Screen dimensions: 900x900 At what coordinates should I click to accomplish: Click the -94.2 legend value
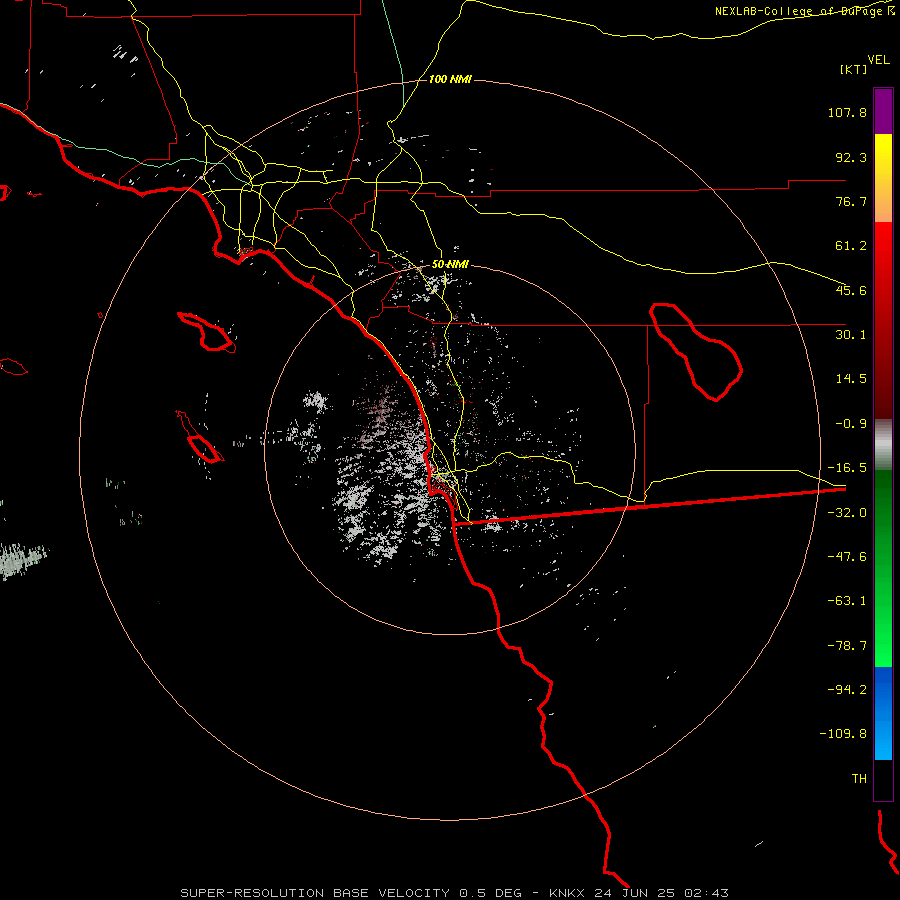pyautogui.click(x=847, y=690)
